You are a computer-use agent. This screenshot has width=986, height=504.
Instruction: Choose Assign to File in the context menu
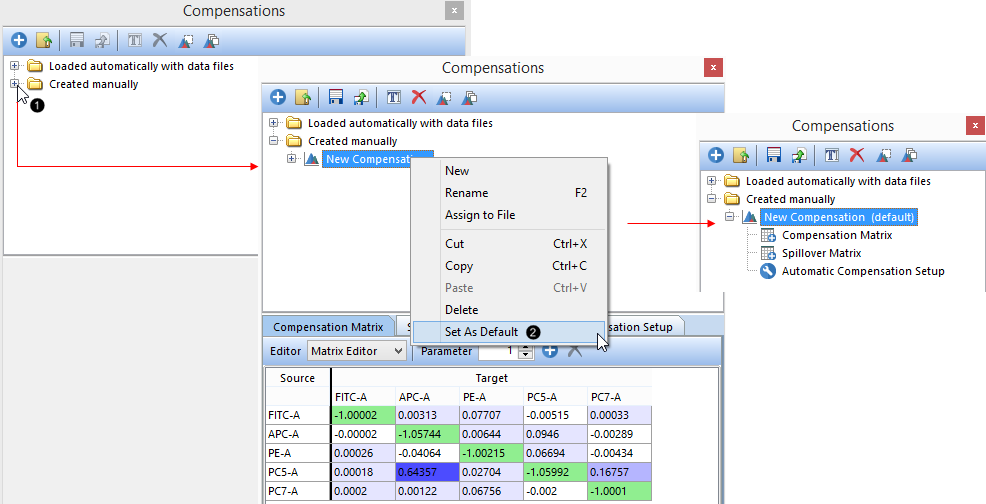tap(479, 215)
